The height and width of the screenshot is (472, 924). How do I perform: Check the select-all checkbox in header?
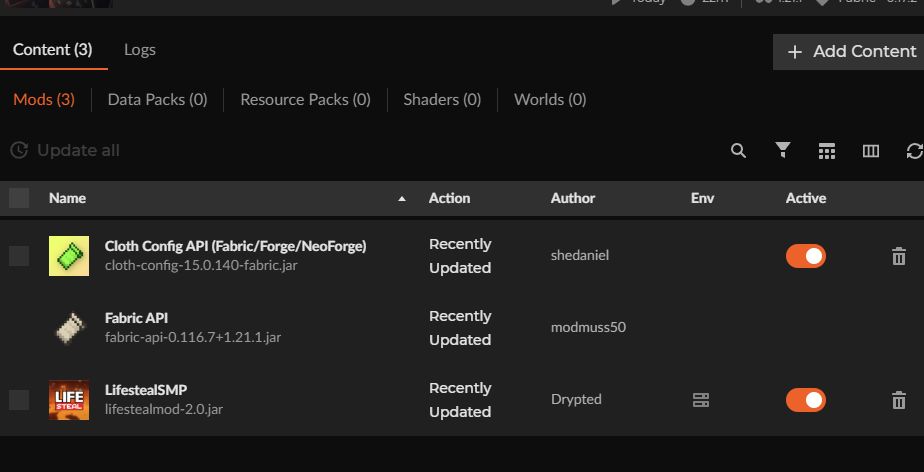[19, 198]
